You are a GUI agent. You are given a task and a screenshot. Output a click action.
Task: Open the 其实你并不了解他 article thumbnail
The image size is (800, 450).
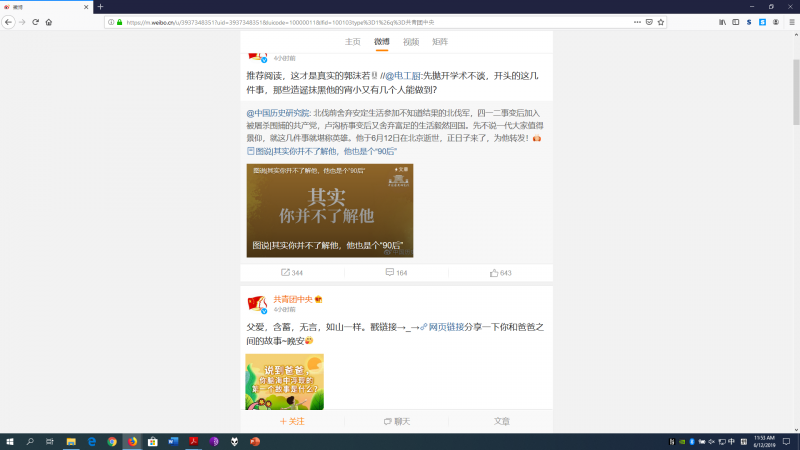point(330,210)
